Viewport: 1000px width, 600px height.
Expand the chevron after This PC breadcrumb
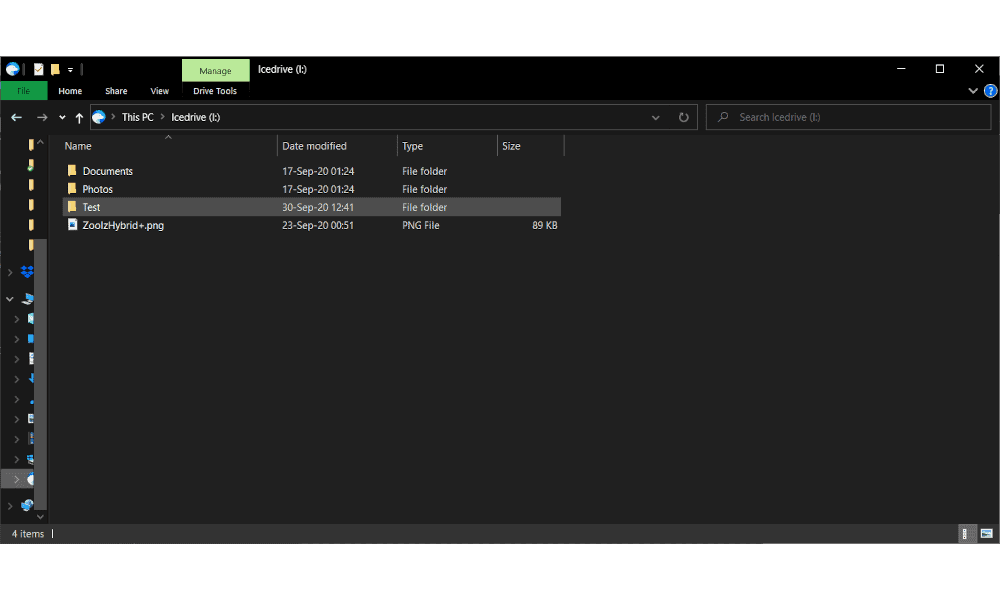(x=163, y=117)
